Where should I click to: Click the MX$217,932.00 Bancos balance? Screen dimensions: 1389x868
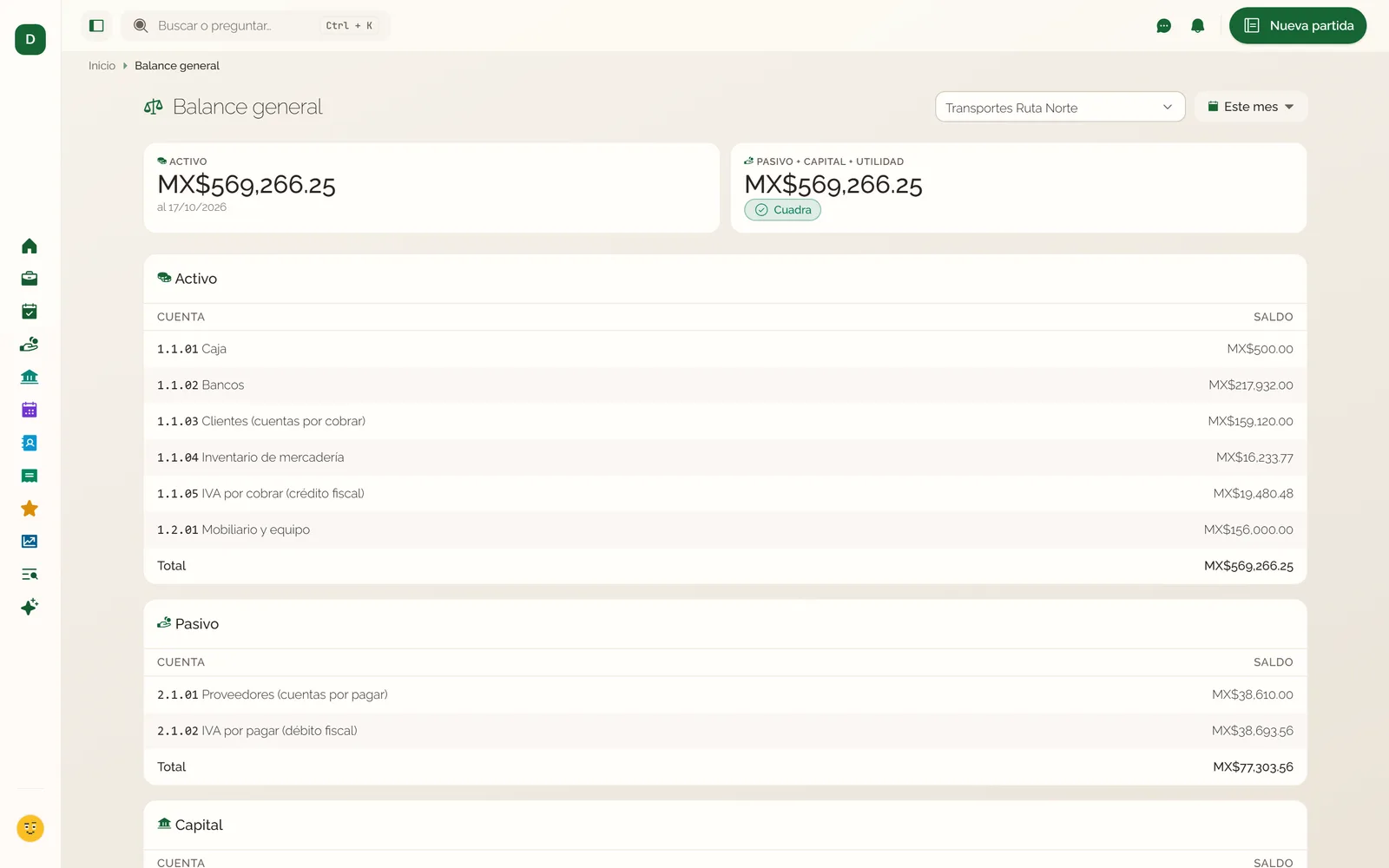click(1250, 385)
